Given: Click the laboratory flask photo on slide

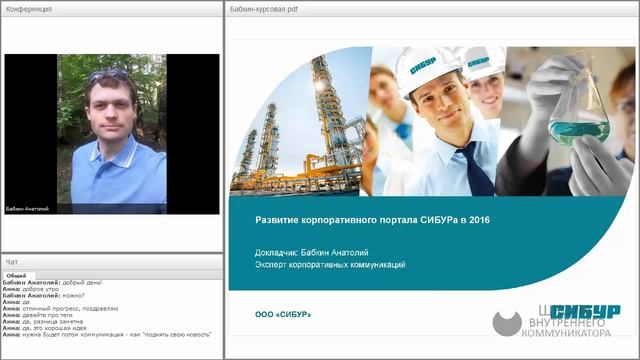Looking at the screenshot, I should point(565,122).
